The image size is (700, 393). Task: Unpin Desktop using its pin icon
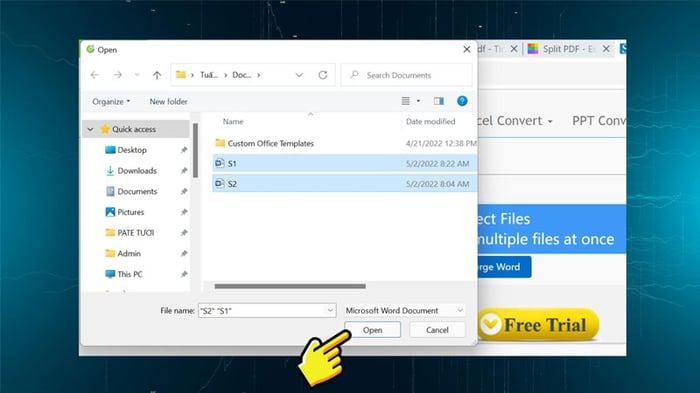click(x=183, y=150)
